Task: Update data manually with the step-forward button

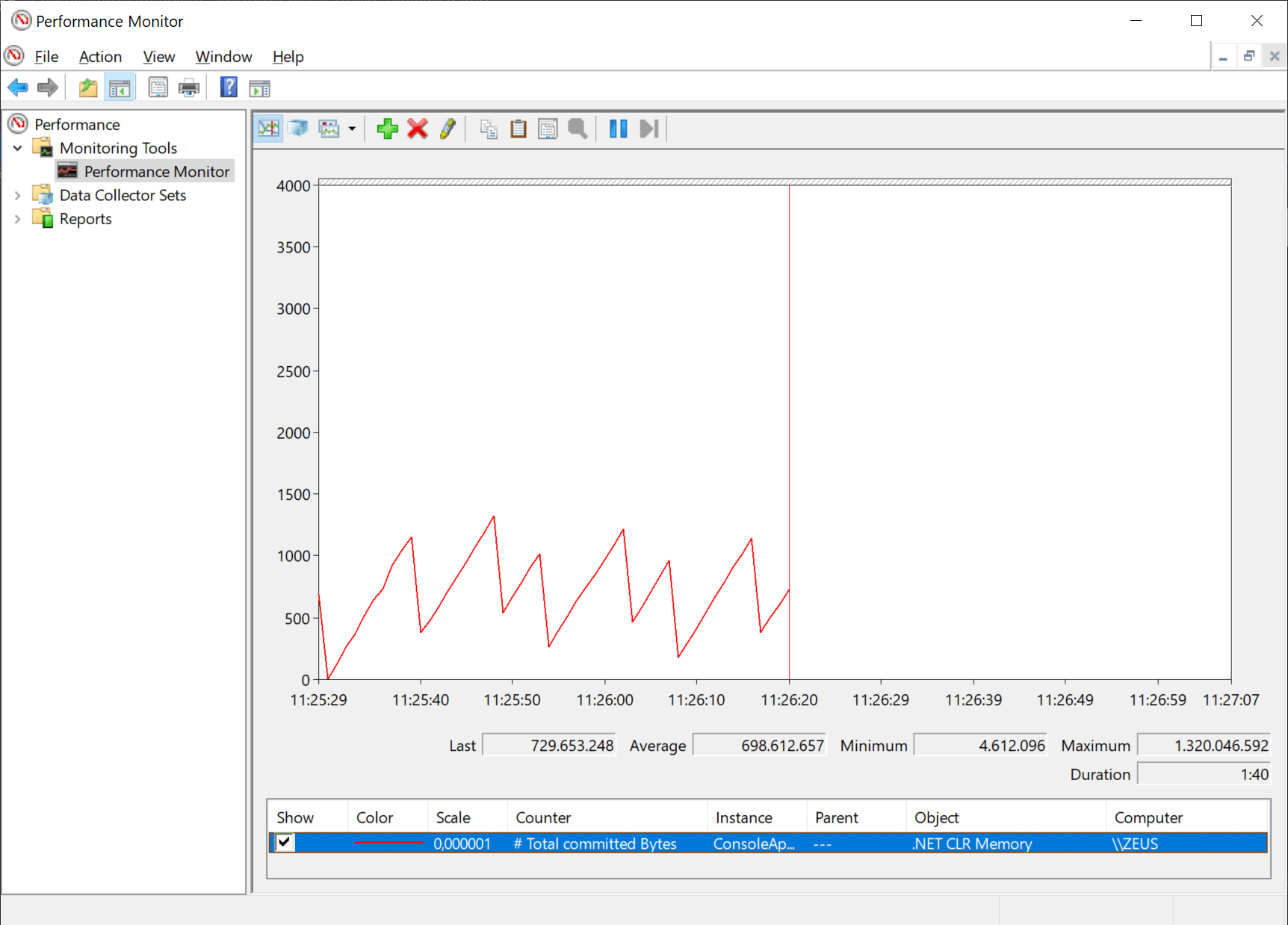Action: coord(648,129)
